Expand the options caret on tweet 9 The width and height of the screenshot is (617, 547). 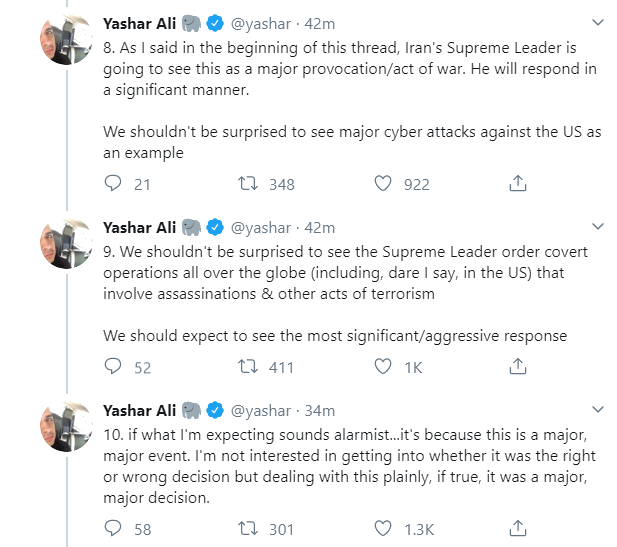click(x=598, y=227)
